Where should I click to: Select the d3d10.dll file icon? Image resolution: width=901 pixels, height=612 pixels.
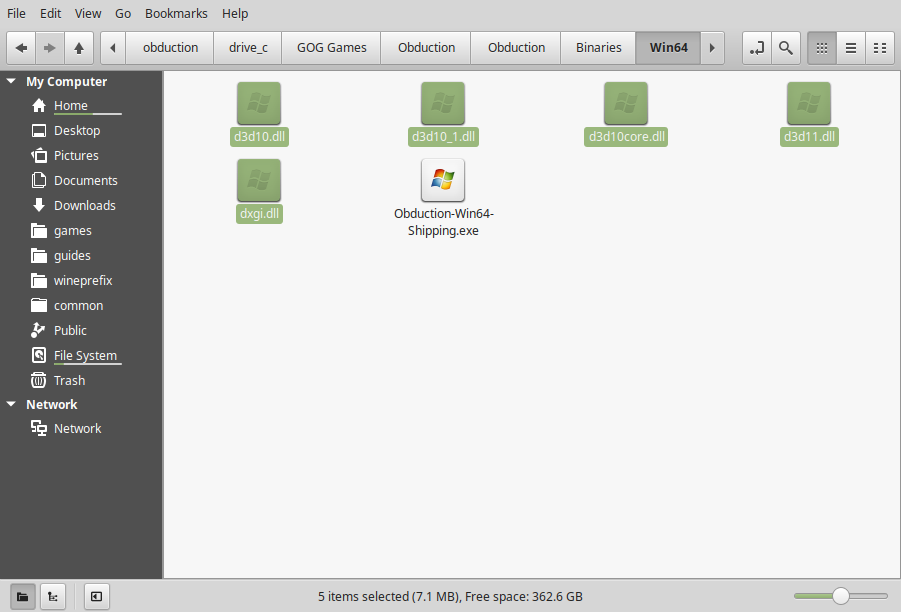(x=259, y=103)
